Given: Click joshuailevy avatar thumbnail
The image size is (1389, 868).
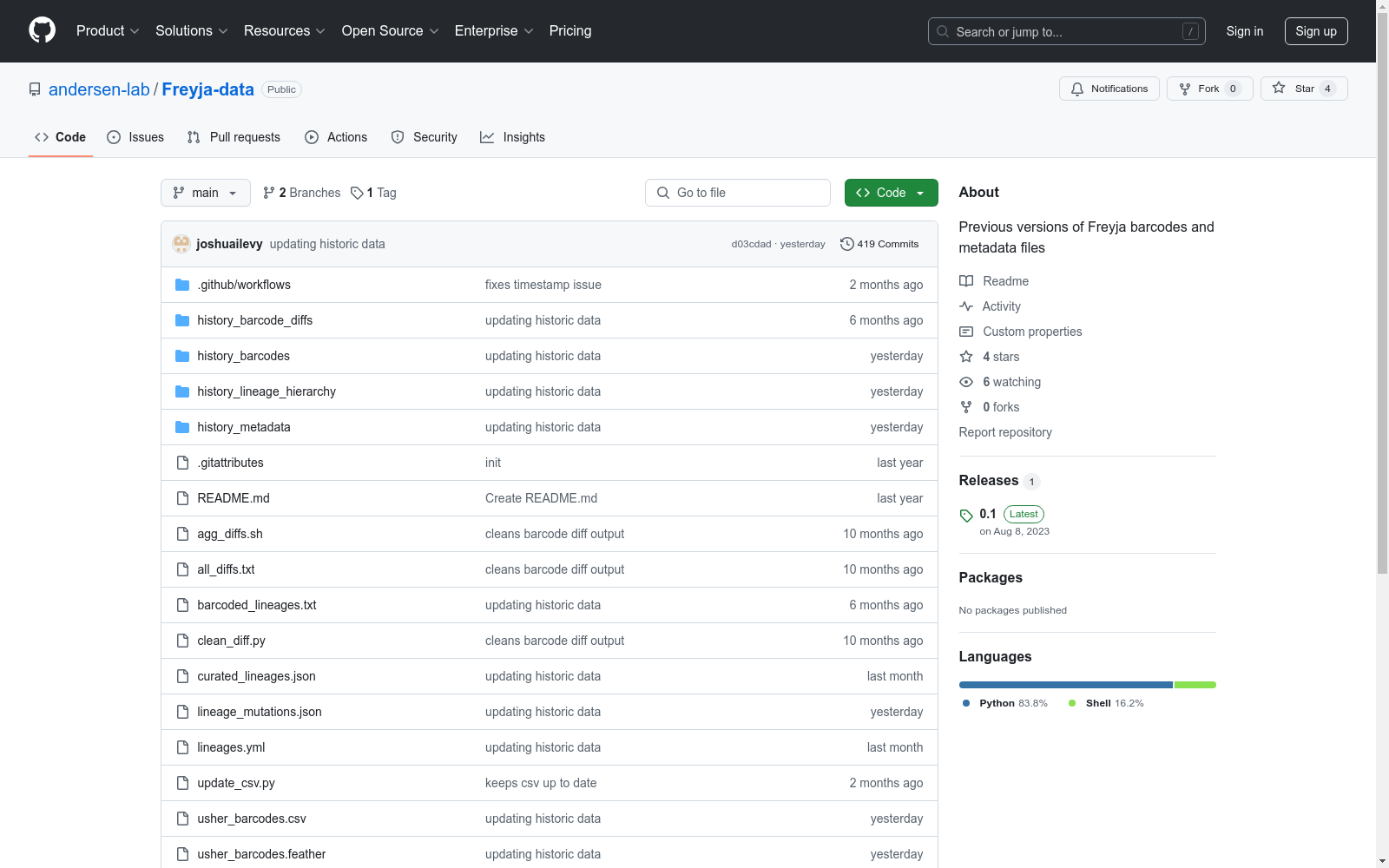Looking at the screenshot, I should (181, 244).
